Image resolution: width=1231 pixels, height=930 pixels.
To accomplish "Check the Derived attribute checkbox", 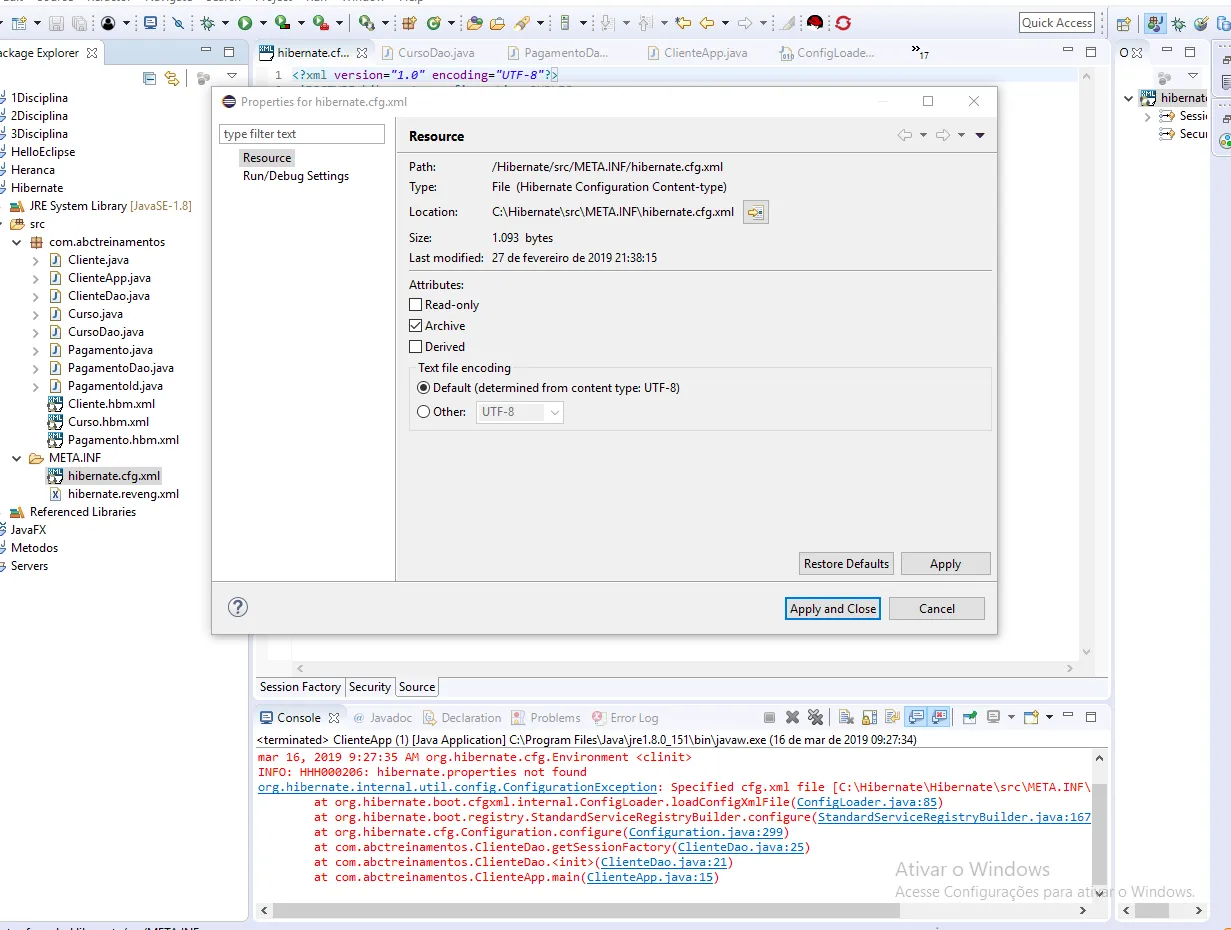I will click(x=416, y=347).
